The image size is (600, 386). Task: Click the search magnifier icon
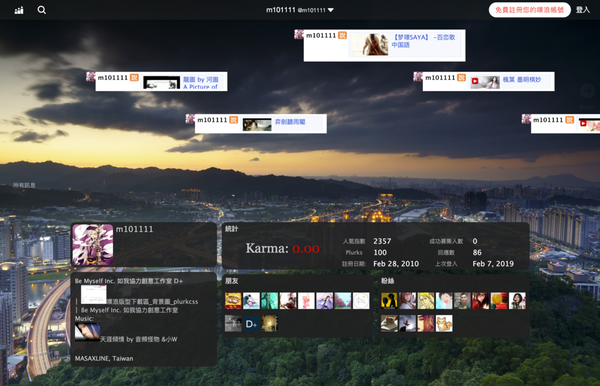pyautogui.click(x=42, y=10)
